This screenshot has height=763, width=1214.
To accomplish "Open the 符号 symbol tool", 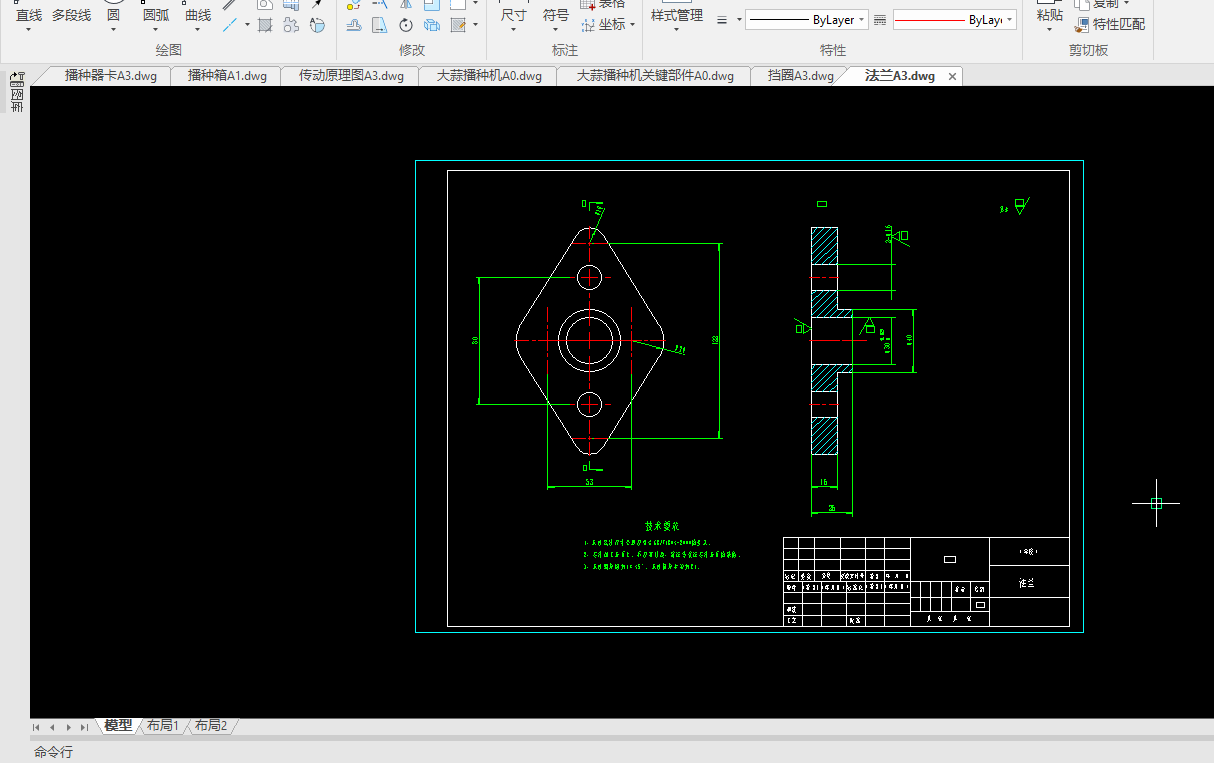I will click(x=556, y=16).
